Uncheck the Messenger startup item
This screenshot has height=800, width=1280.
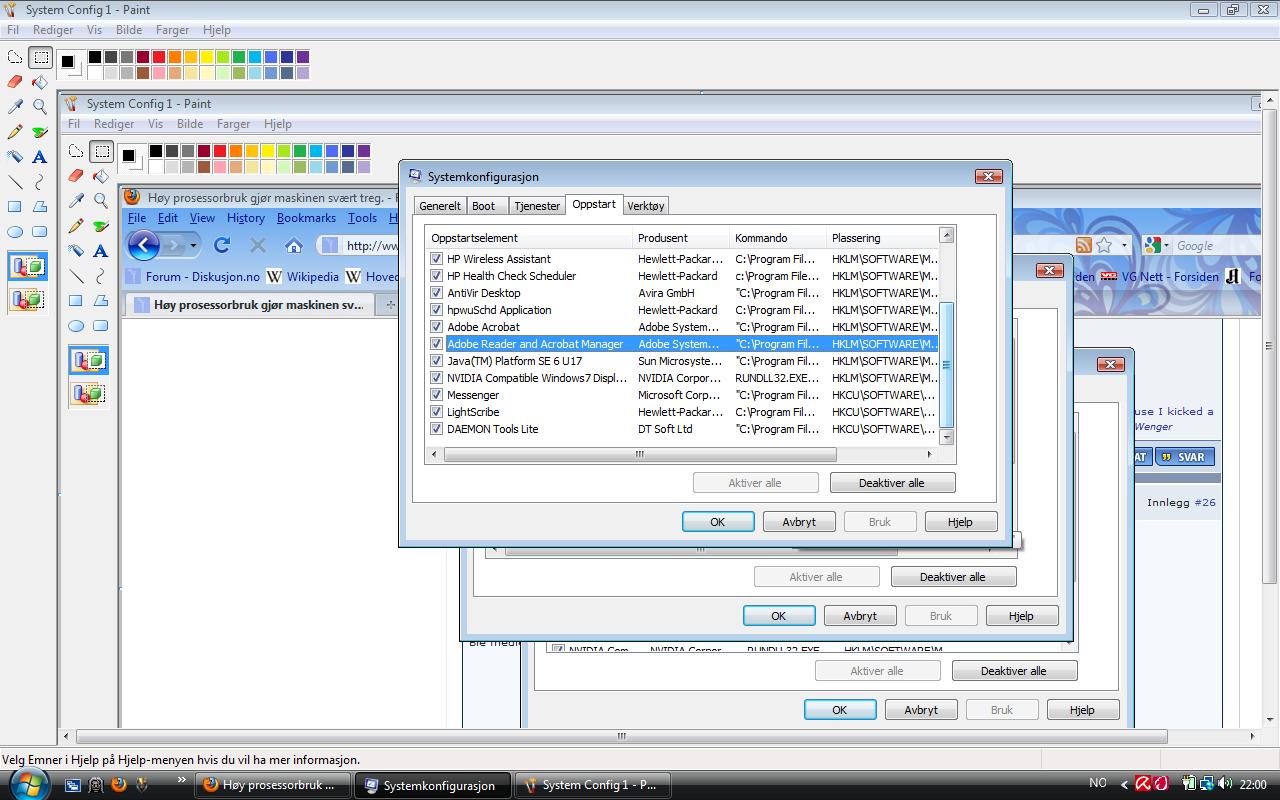coord(436,395)
